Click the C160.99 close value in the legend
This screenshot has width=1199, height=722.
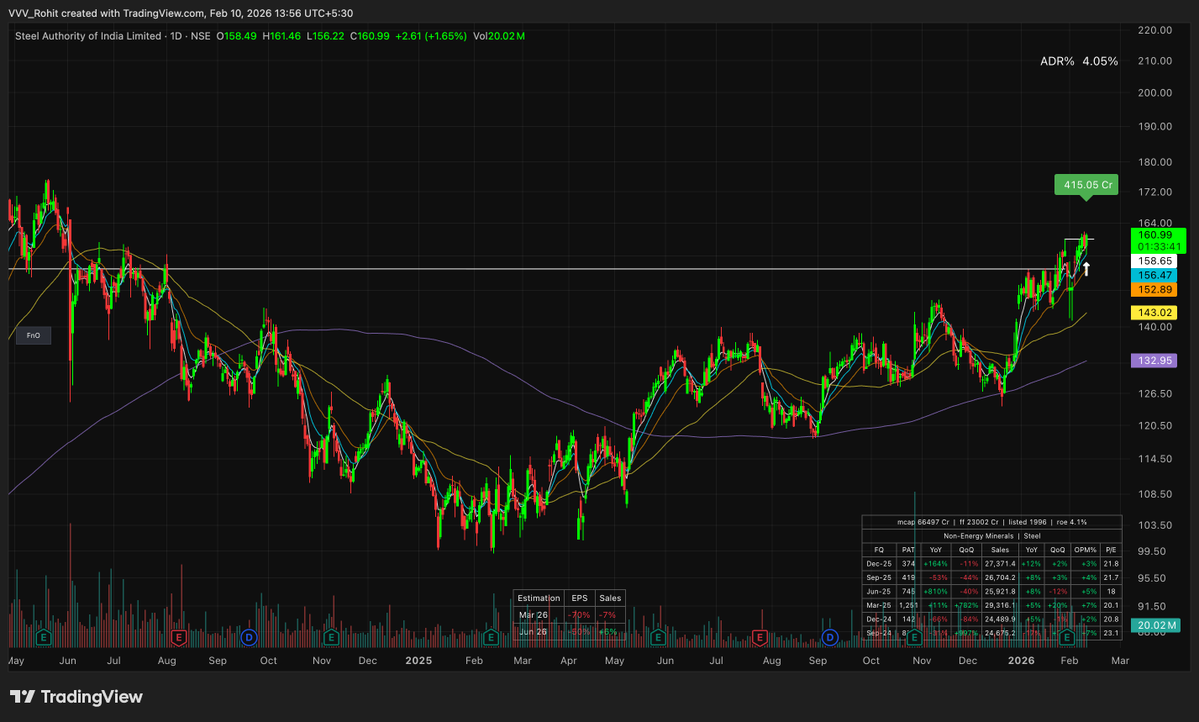pos(369,36)
